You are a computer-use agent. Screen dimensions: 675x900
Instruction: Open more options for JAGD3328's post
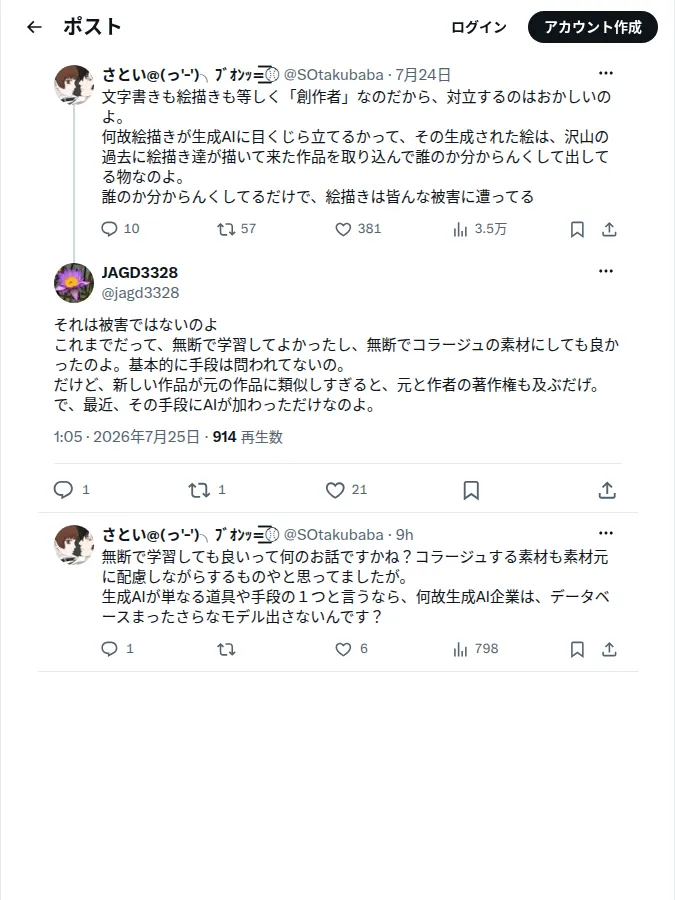coord(606,271)
